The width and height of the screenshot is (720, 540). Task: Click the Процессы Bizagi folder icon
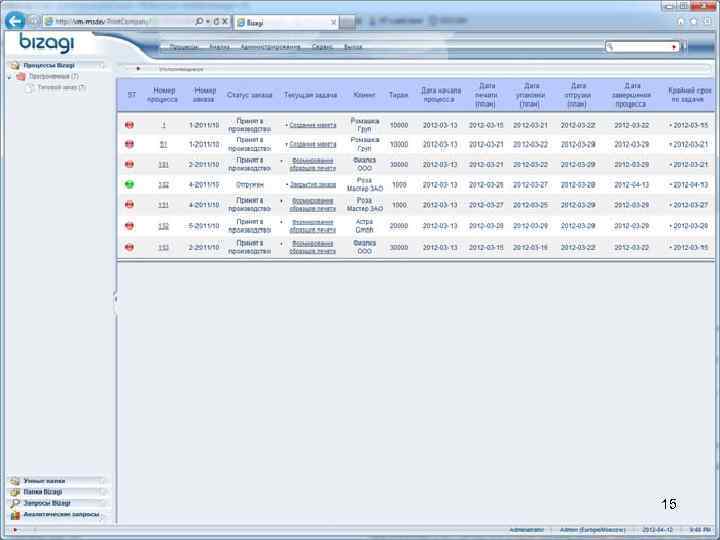[15, 65]
